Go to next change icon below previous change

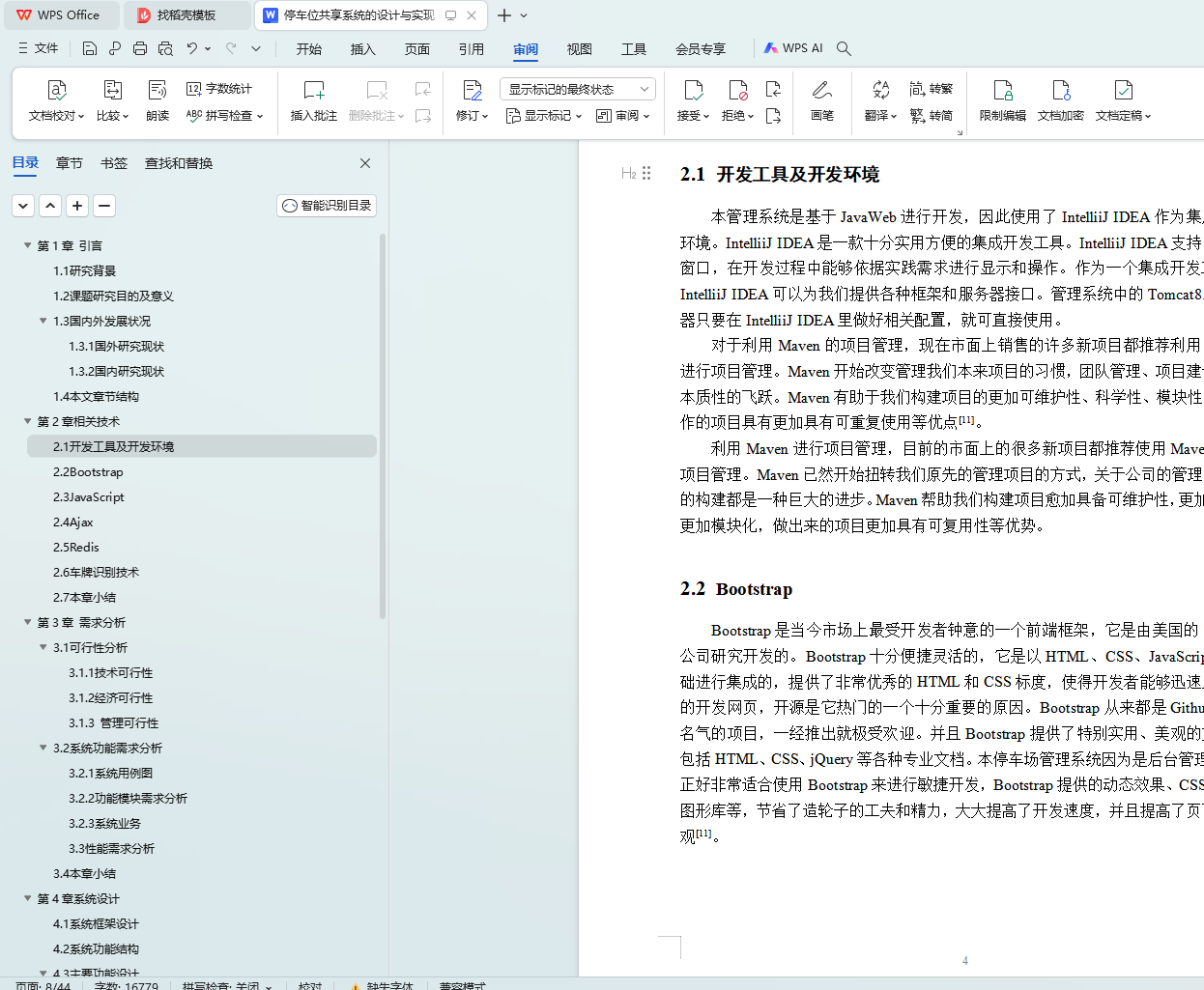[x=773, y=116]
